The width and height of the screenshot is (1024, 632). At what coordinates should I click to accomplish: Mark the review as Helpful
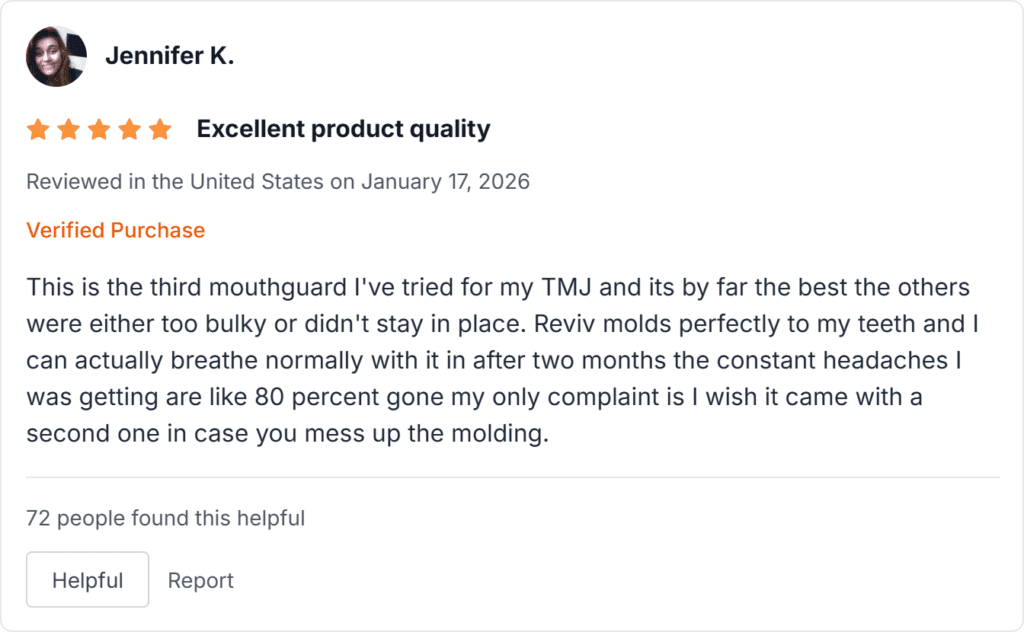tap(87, 580)
